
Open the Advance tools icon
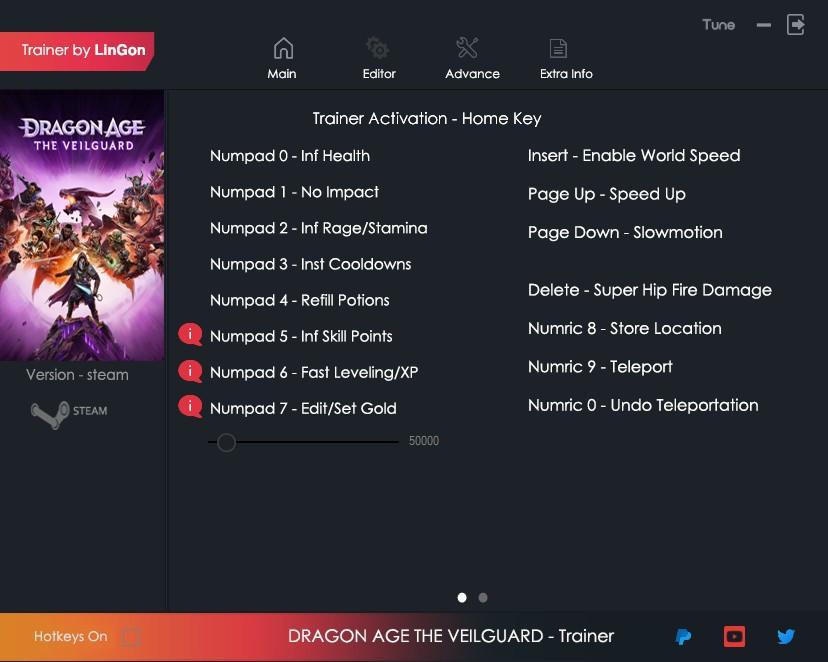click(467, 48)
